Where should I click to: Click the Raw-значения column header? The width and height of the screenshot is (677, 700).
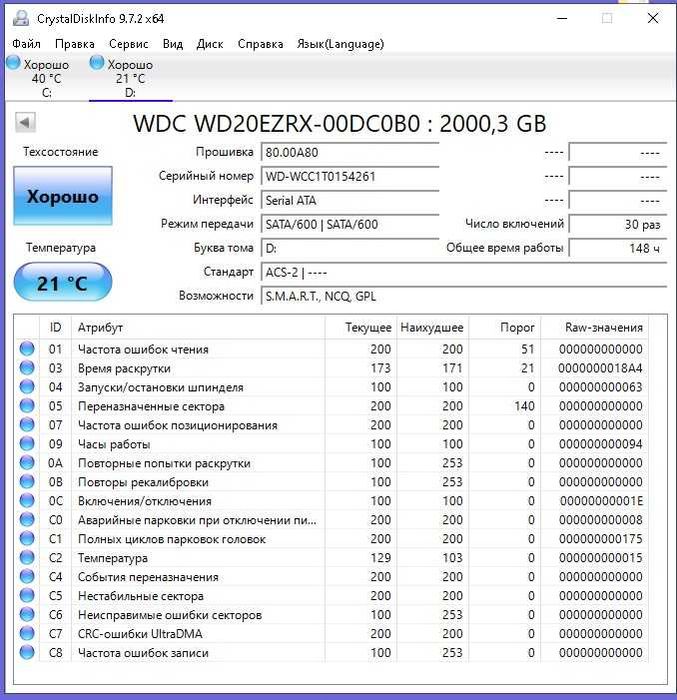(x=594, y=327)
